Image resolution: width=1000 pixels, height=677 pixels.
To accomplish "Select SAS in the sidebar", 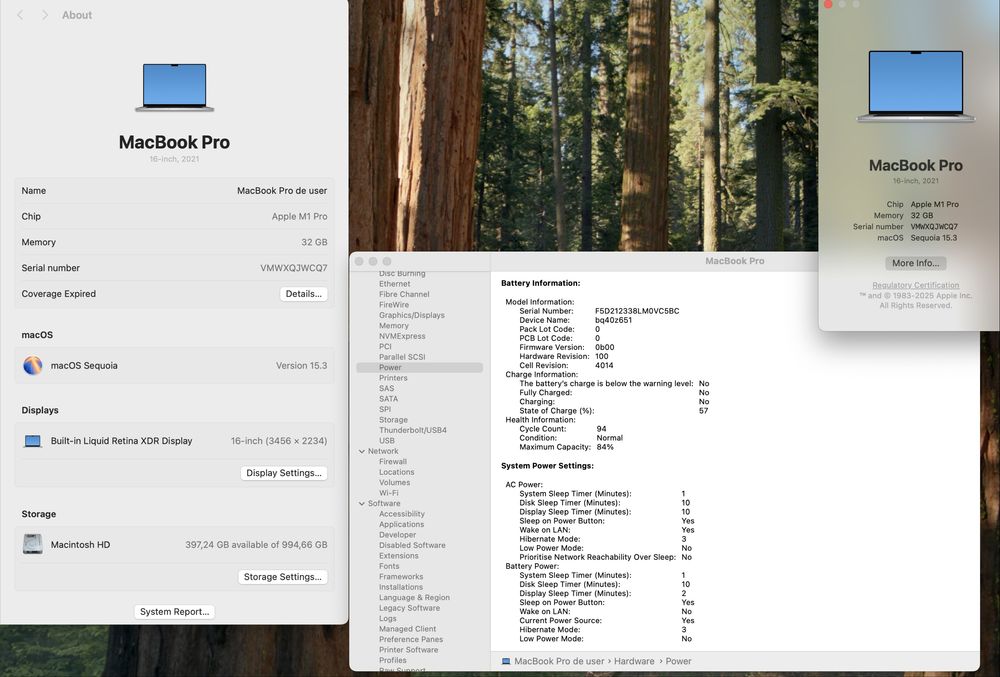I will coord(386,388).
